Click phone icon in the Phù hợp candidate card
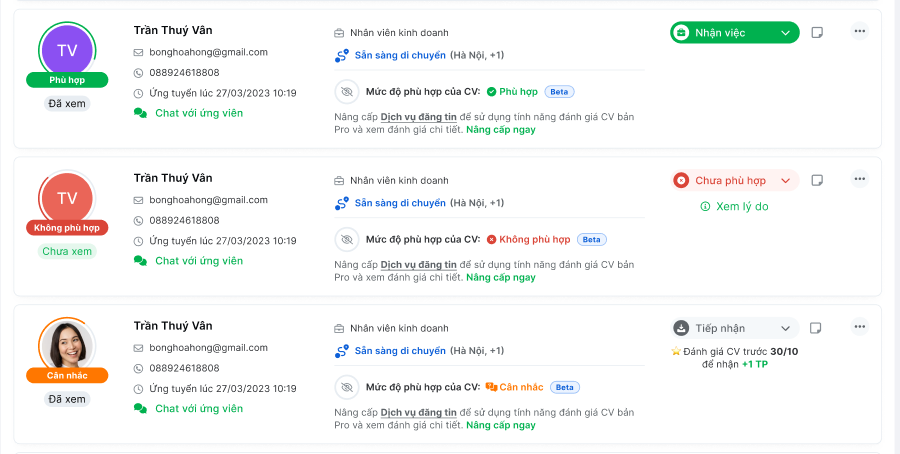Viewport: 900px width, 454px height. [138, 73]
